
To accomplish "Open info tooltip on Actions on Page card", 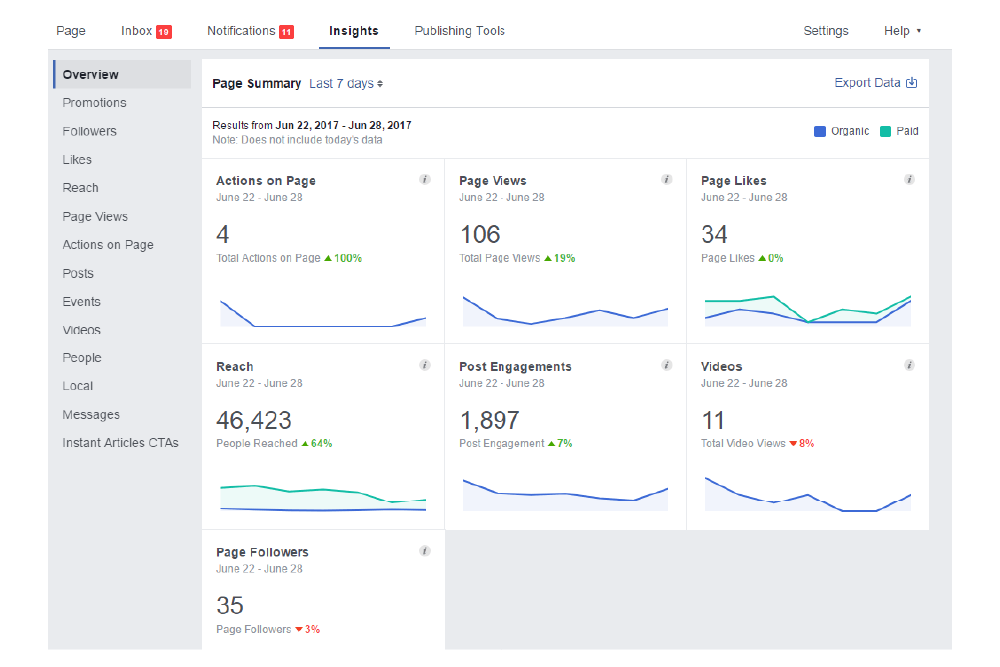I will (x=424, y=180).
